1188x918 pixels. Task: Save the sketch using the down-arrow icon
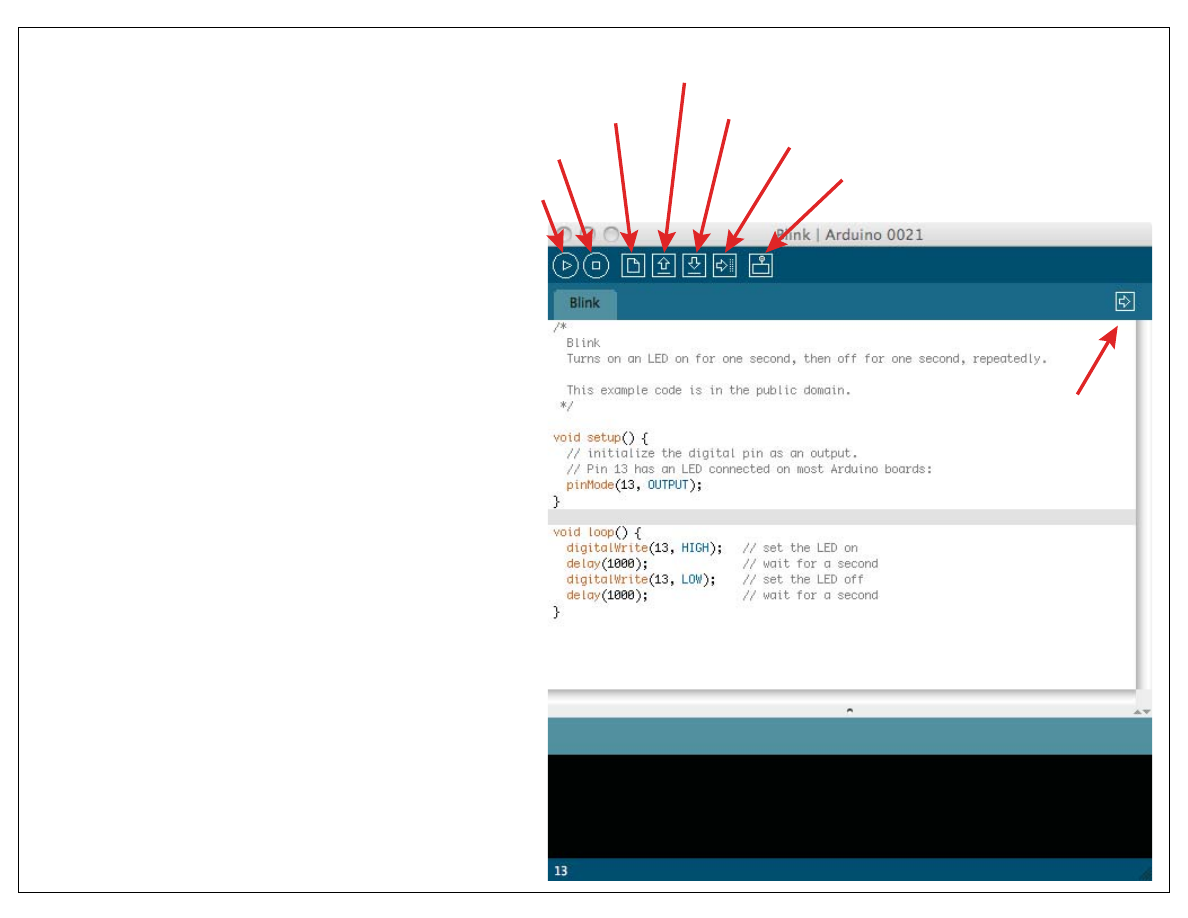694,266
